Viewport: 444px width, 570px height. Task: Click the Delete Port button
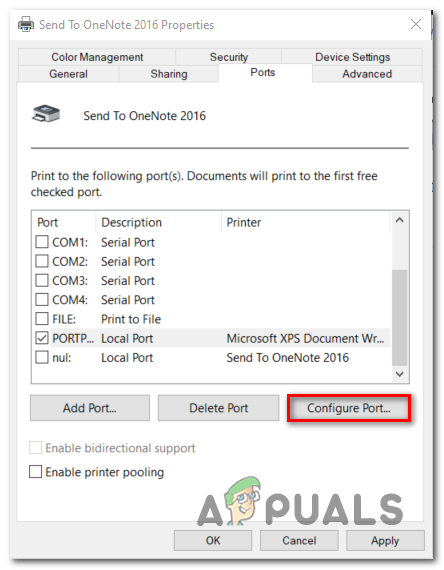pyautogui.click(x=219, y=408)
